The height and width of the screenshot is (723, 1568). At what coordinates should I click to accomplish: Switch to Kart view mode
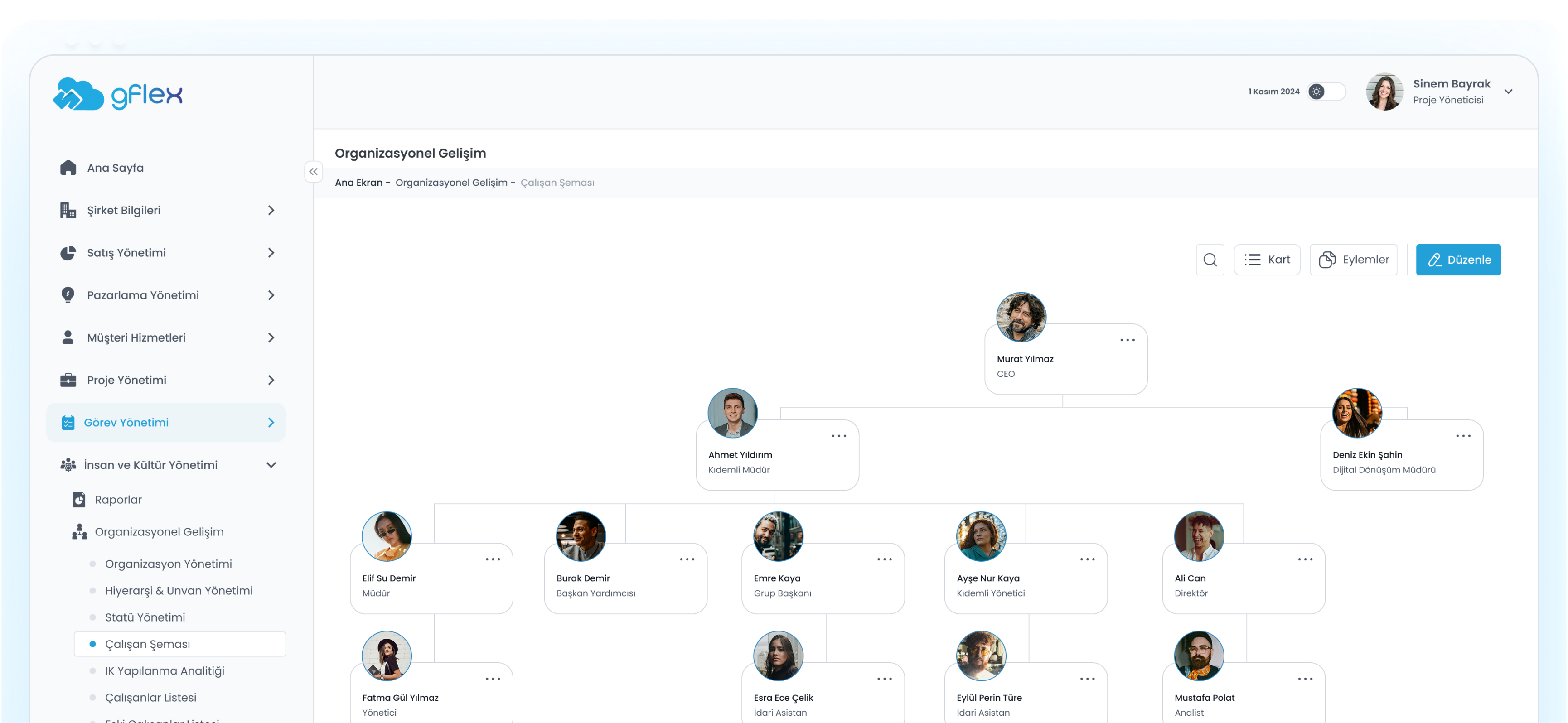pos(1267,260)
